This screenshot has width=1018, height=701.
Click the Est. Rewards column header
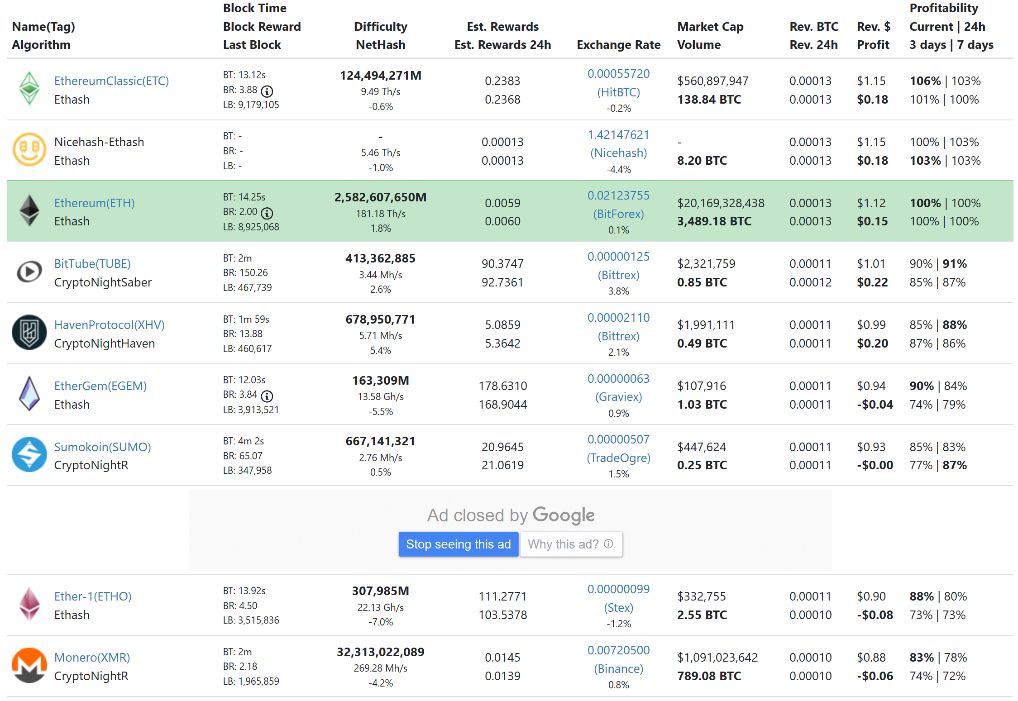point(503,27)
